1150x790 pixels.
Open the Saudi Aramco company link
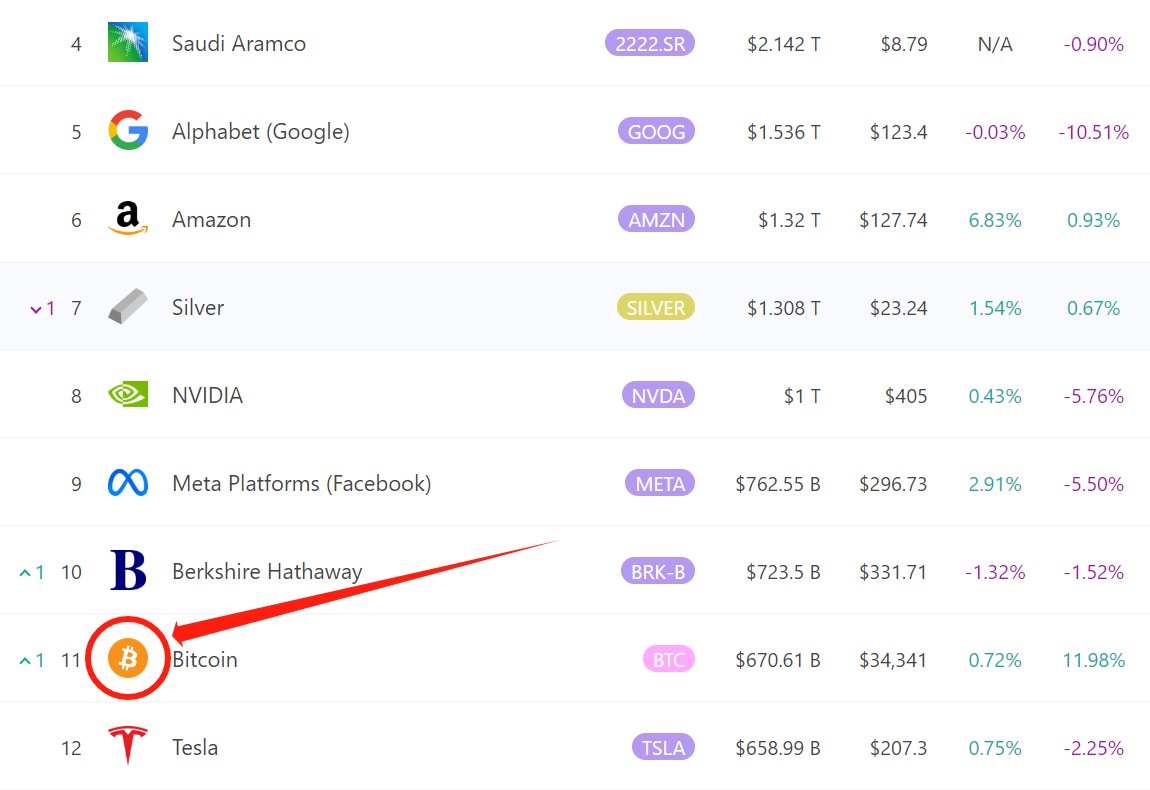(238, 44)
